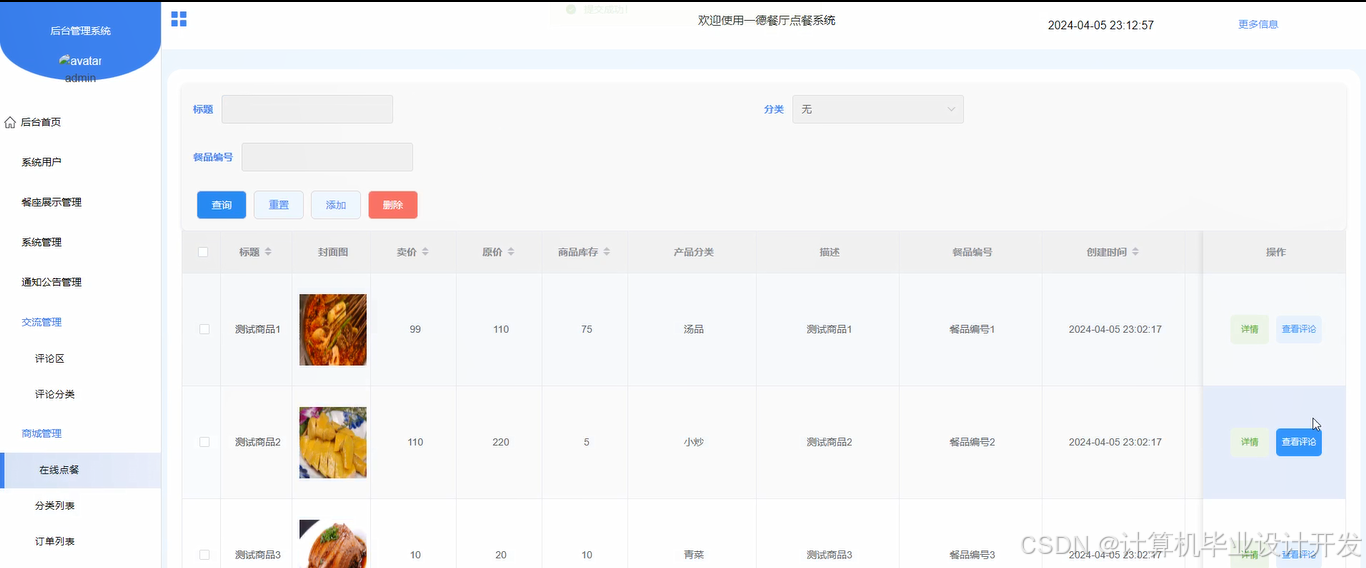Click the 描述 column header
This screenshot has width=1366, height=568.
click(x=829, y=252)
